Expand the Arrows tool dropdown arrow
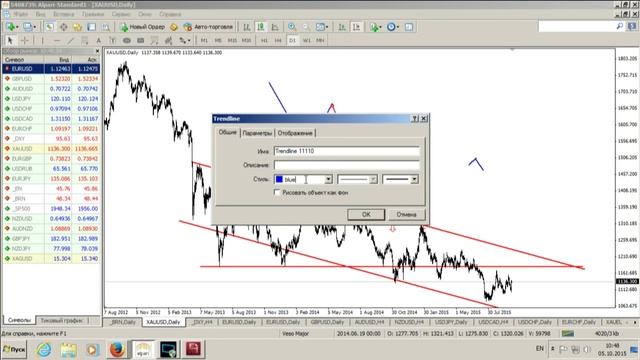The height and width of the screenshot is (360, 640). 189,40
